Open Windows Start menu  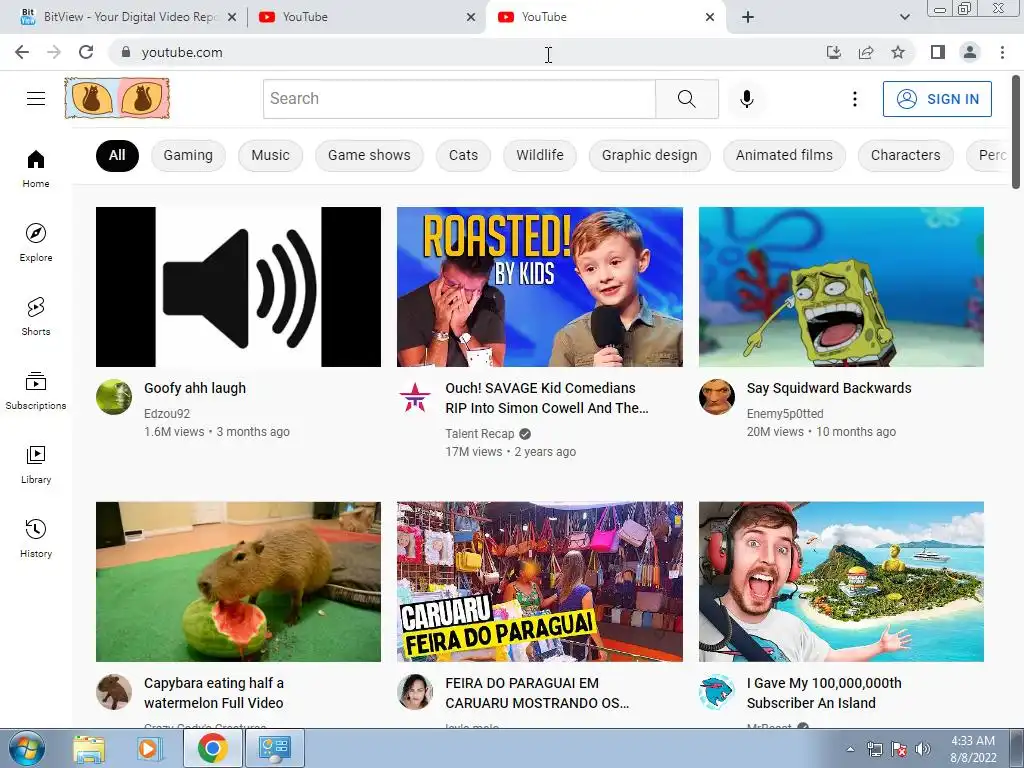pyautogui.click(x=26, y=748)
